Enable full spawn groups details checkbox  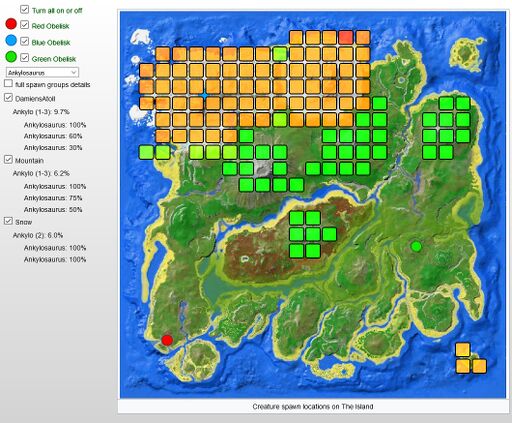9,83
